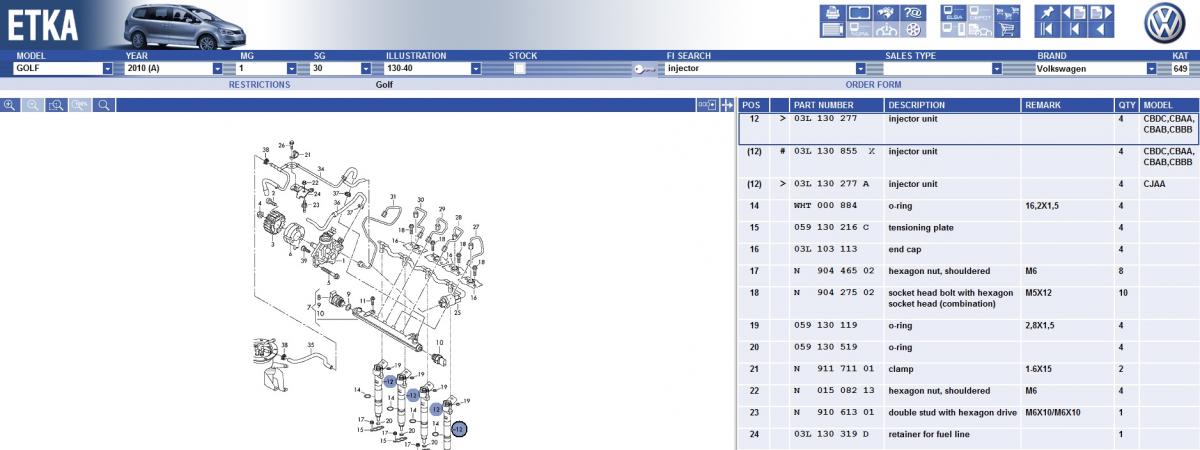Click the black-outlined 12 marker in diagram

tap(458, 428)
